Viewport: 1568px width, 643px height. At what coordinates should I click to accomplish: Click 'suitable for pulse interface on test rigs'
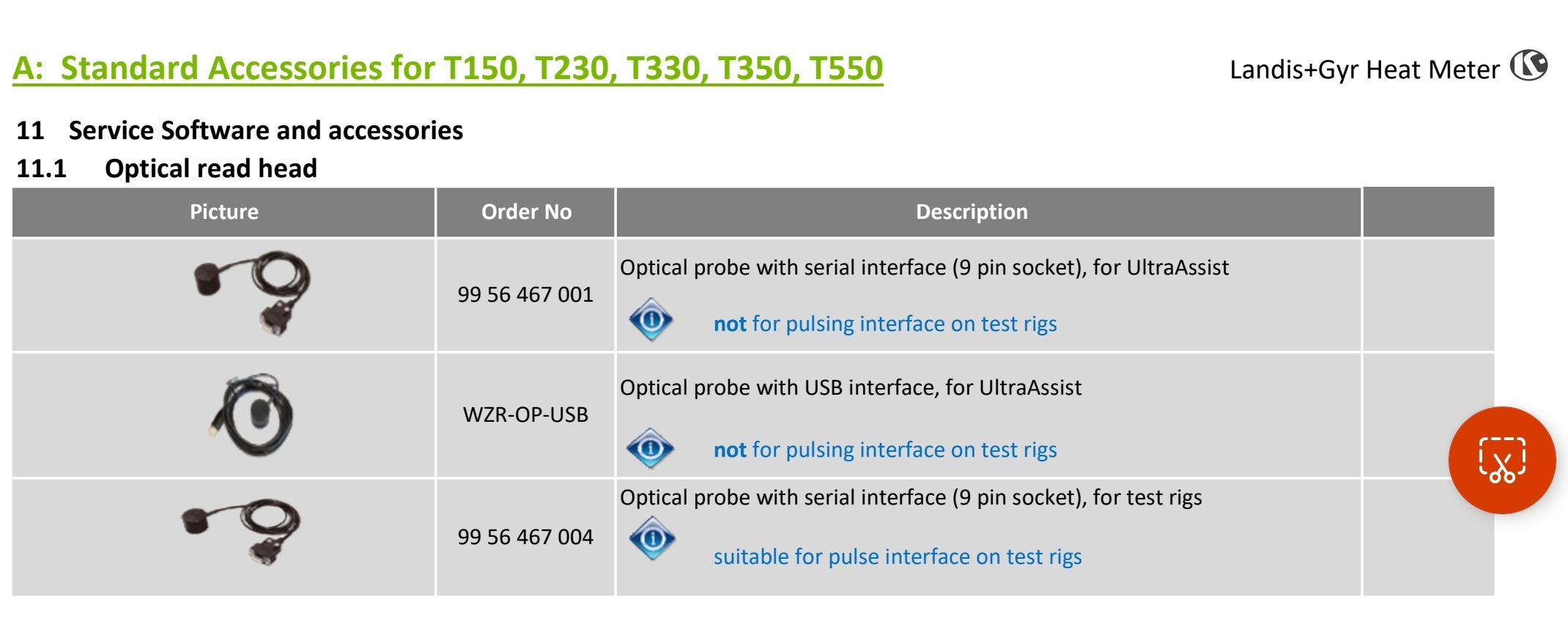898,557
